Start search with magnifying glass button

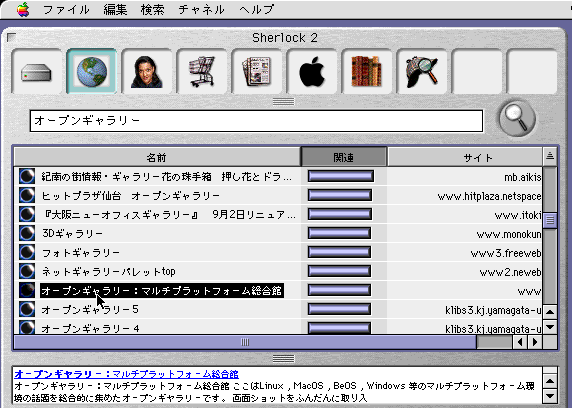click(x=517, y=119)
